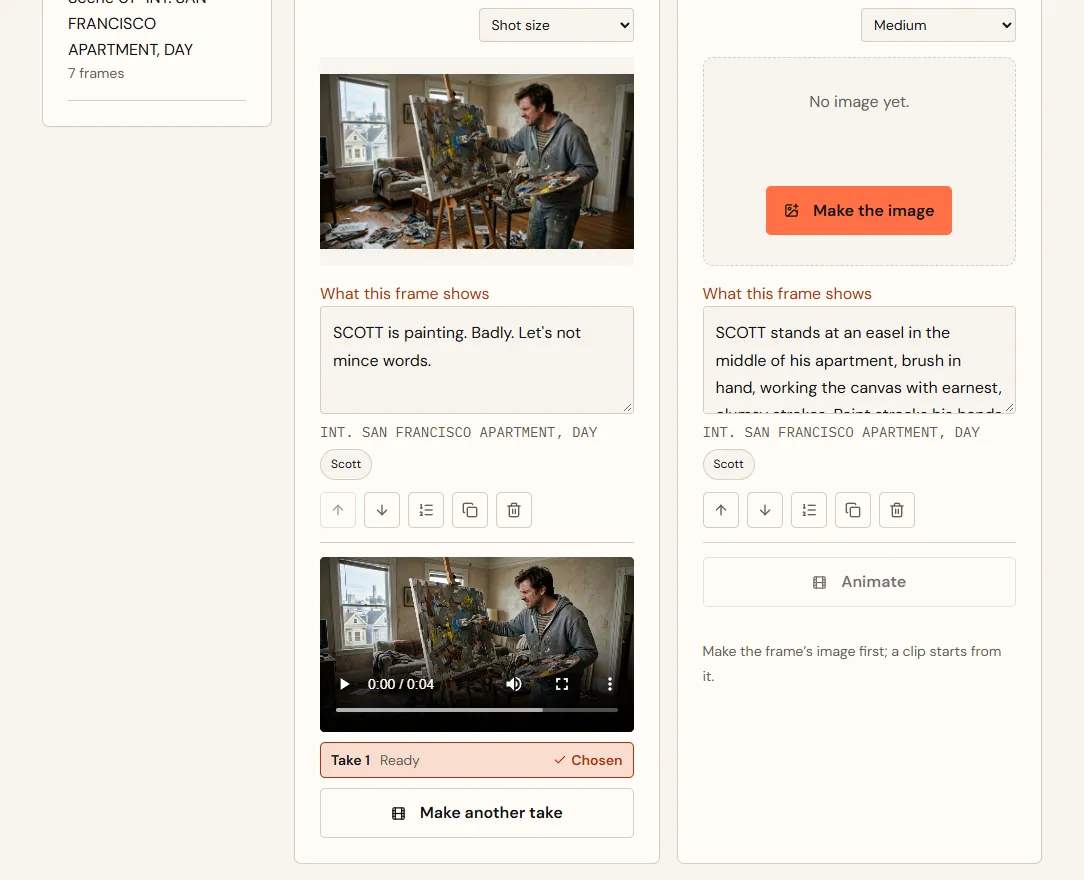
Task: Click scene heading under the easel description
Action: coord(841,432)
